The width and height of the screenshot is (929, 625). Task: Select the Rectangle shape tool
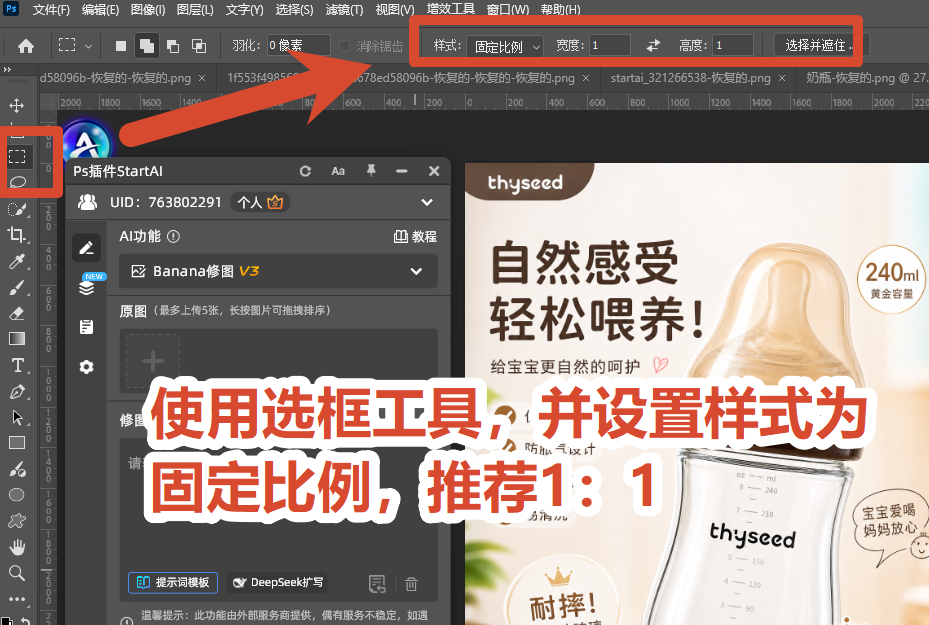(17, 443)
